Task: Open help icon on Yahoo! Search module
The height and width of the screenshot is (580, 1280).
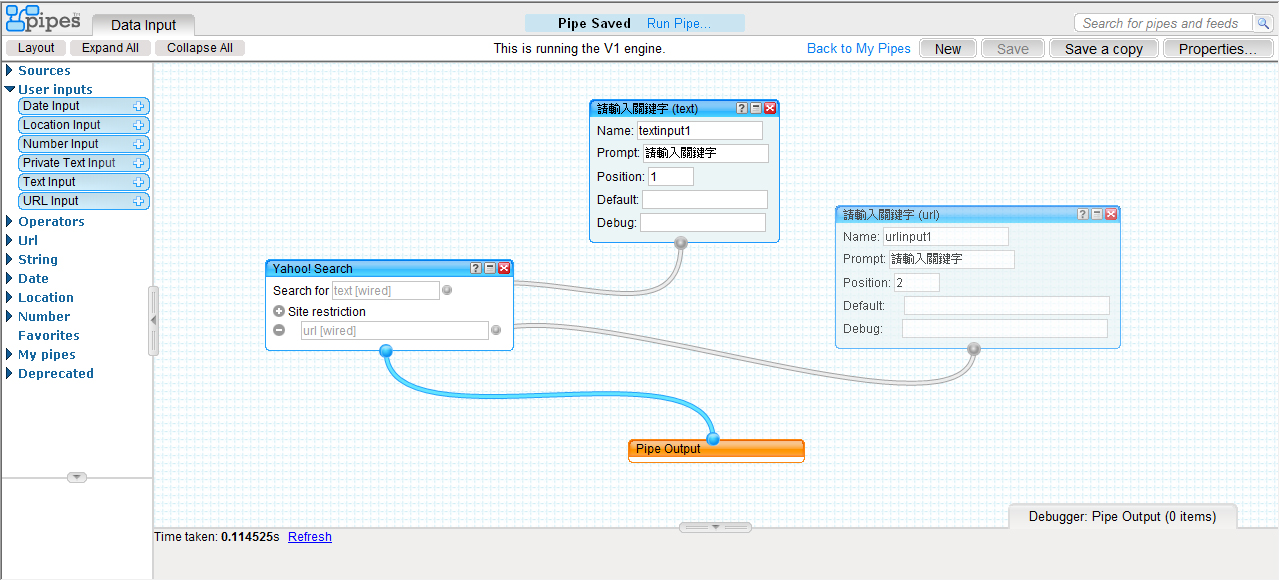Action: click(x=476, y=268)
